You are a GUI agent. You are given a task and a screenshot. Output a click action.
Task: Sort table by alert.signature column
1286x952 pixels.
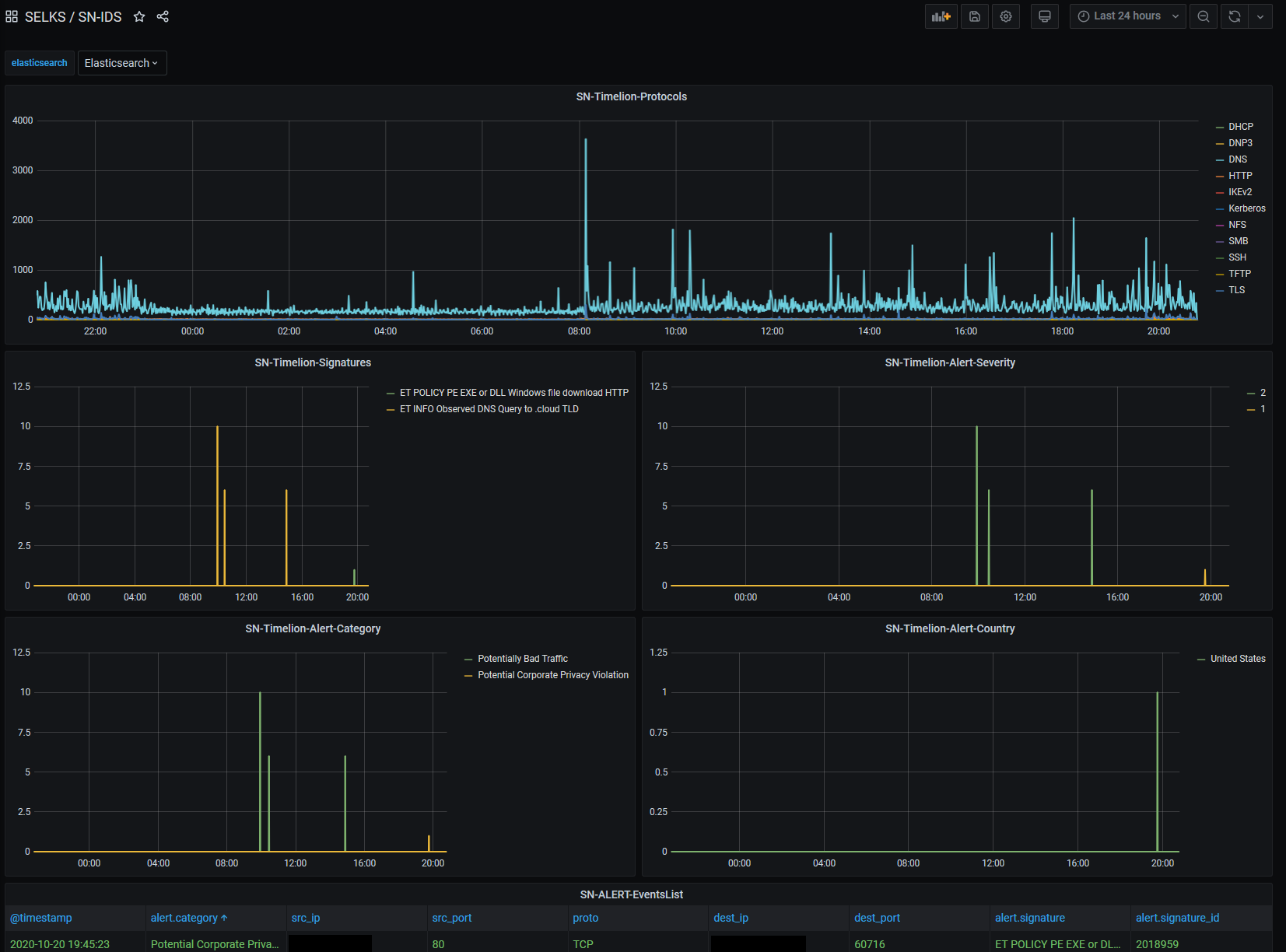click(x=1030, y=918)
